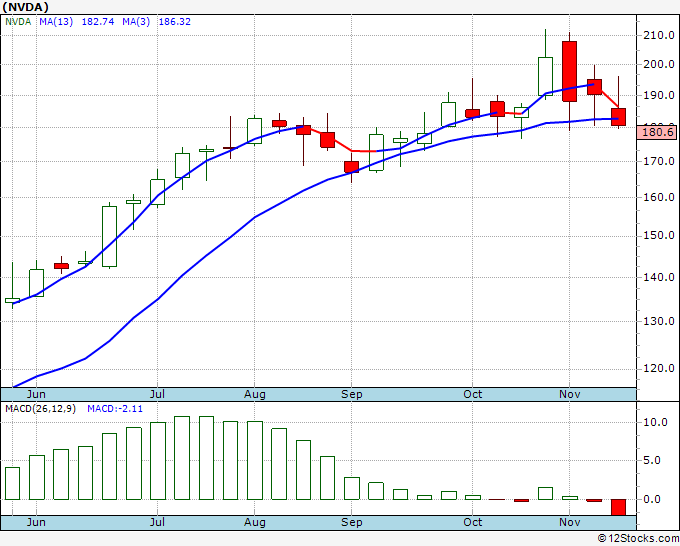This screenshot has width=680, height=546.
Task: Click Oct on the price chart time axis
Action: [472, 394]
